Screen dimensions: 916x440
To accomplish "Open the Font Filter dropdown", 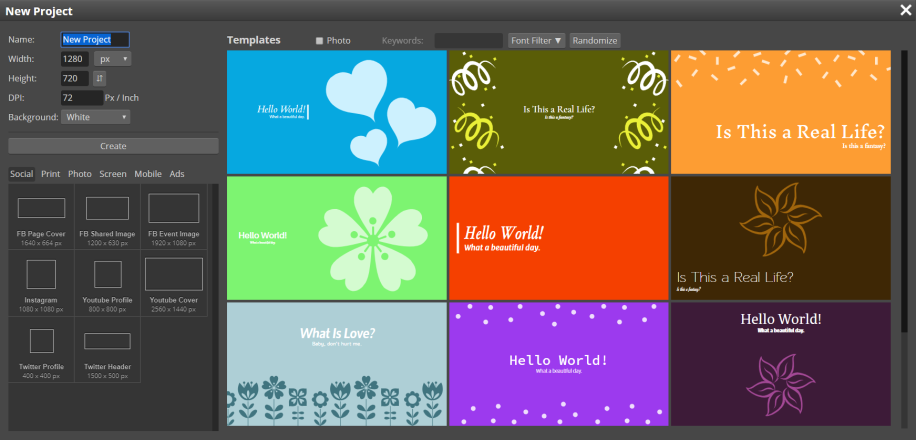I will pyautogui.click(x=536, y=41).
